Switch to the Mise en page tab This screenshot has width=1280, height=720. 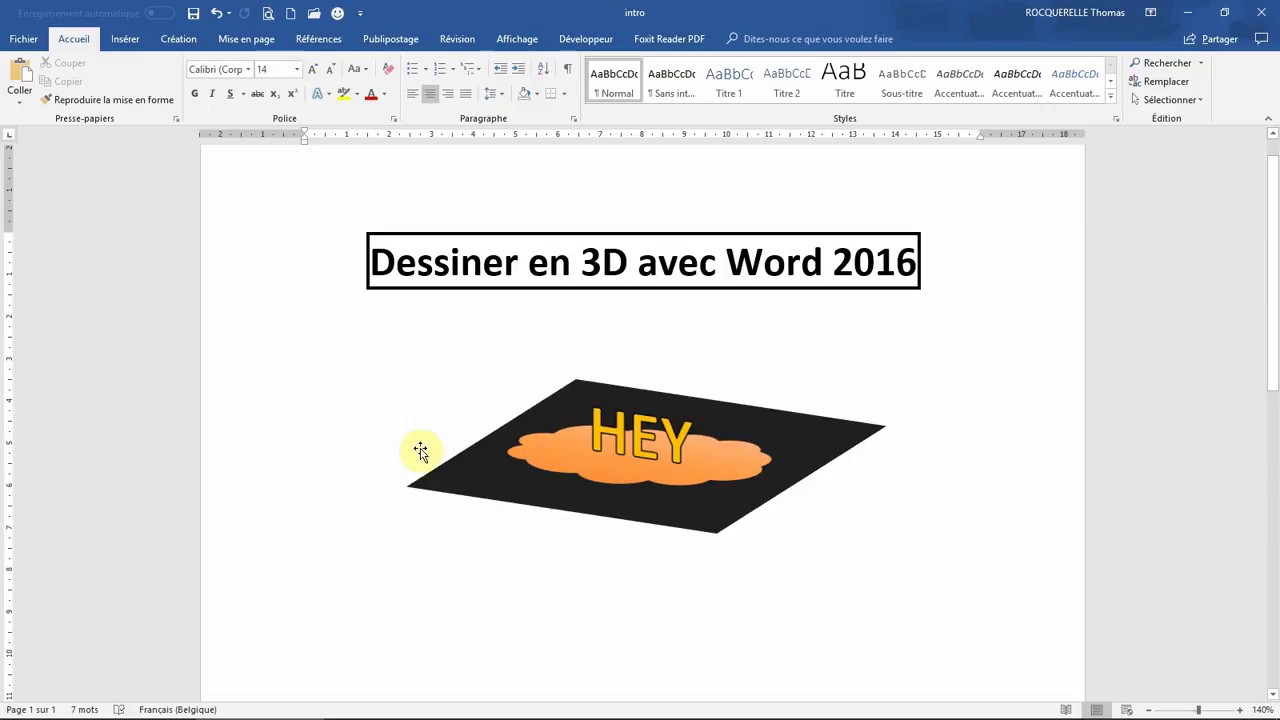tap(246, 39)
